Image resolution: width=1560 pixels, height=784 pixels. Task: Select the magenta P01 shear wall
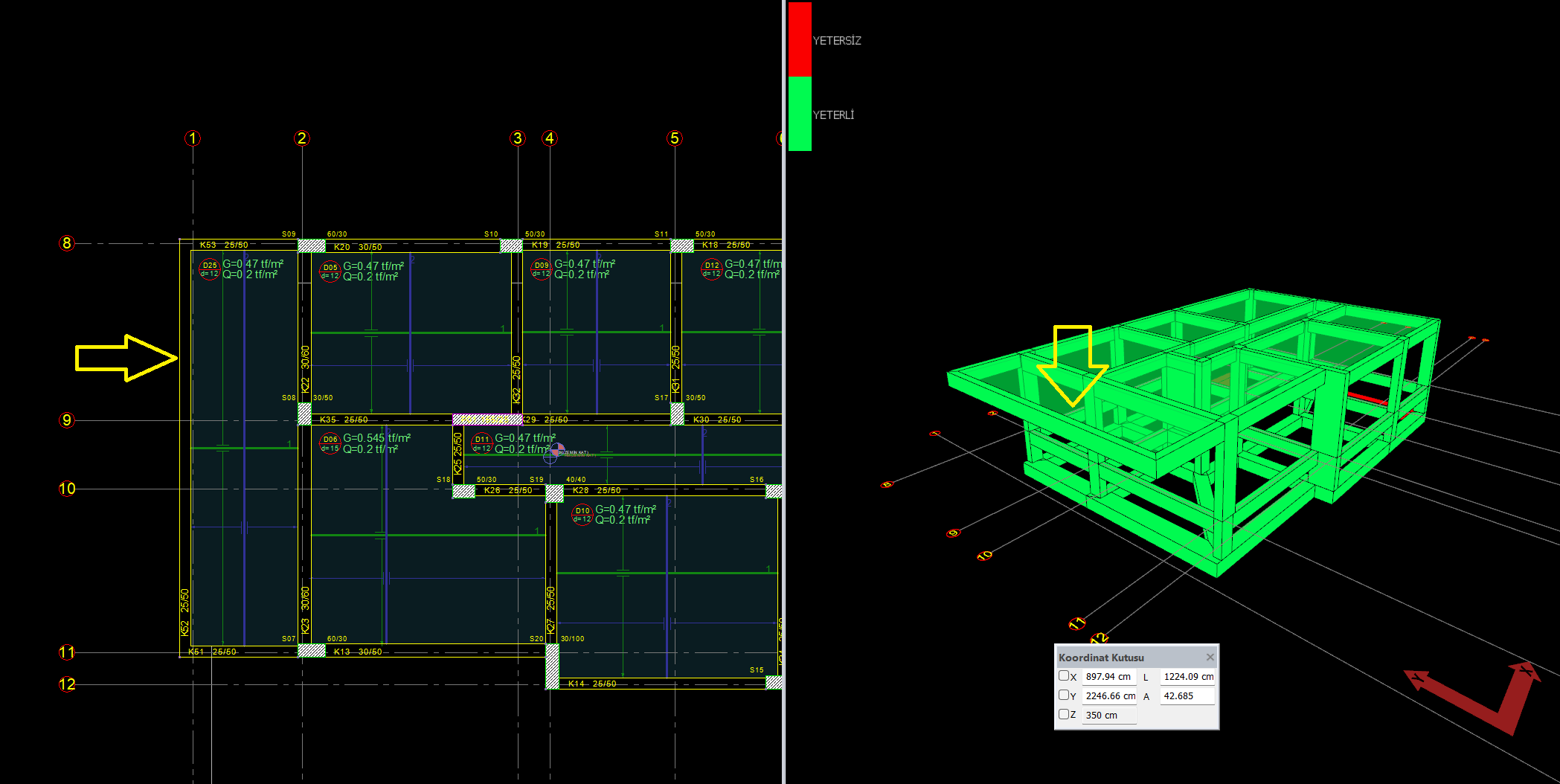(487, 420)
